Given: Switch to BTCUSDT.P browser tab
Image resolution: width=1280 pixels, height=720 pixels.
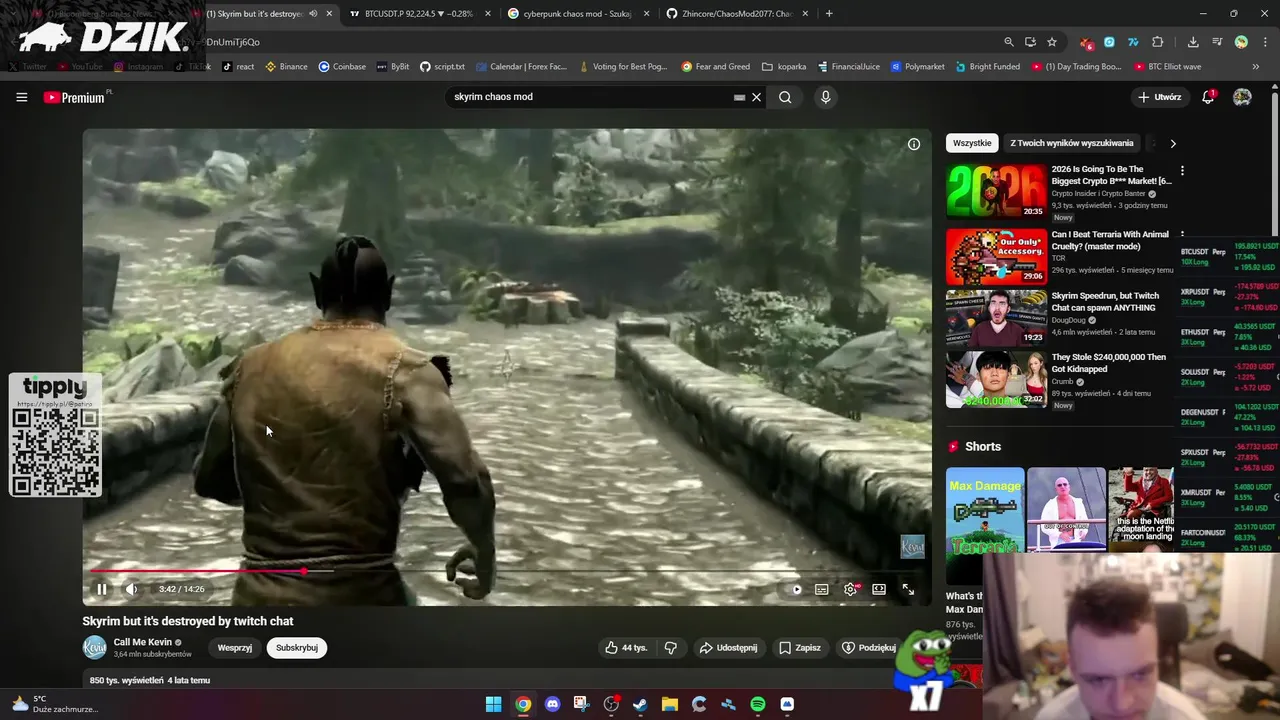Looking at the screenshot, I should 419,14.
